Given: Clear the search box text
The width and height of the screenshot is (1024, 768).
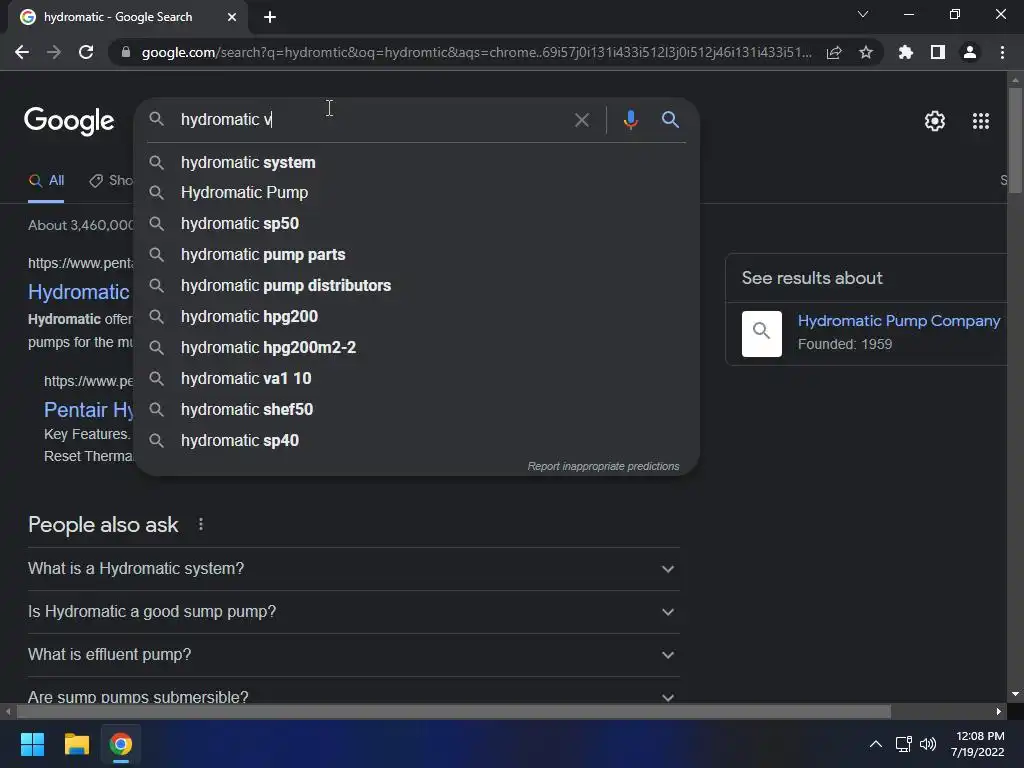Looking at the screenshot, I should click(x=581, y=120).
